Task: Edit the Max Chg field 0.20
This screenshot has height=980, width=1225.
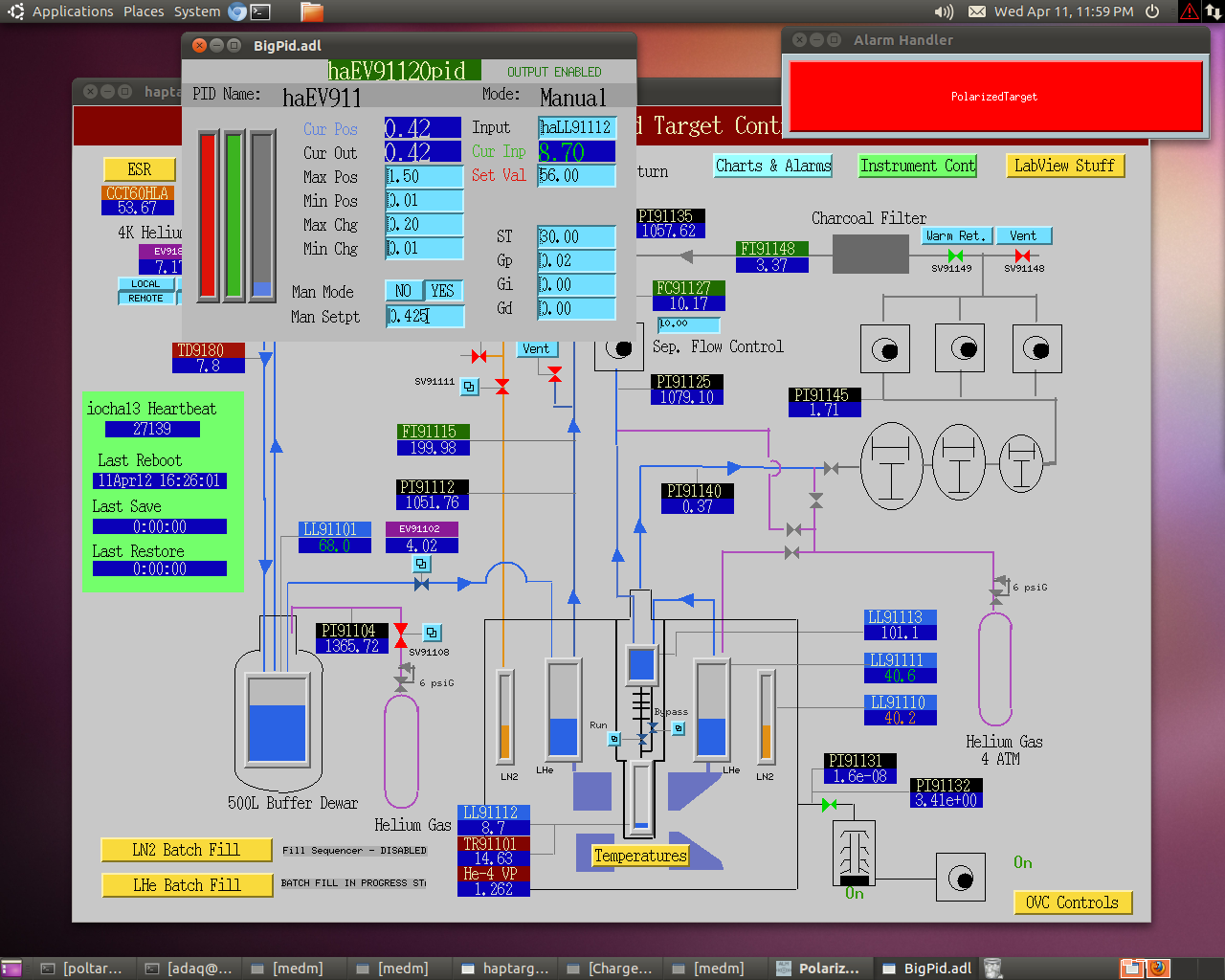Action: pyautogui.click(x=424, y=224)
